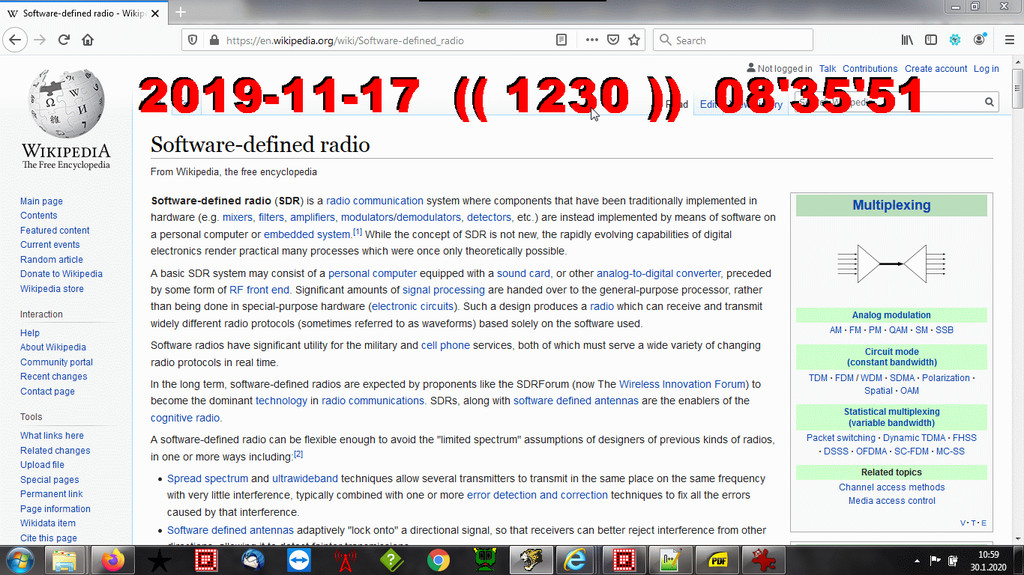Show hidden system tray icons

coord(916,560)
